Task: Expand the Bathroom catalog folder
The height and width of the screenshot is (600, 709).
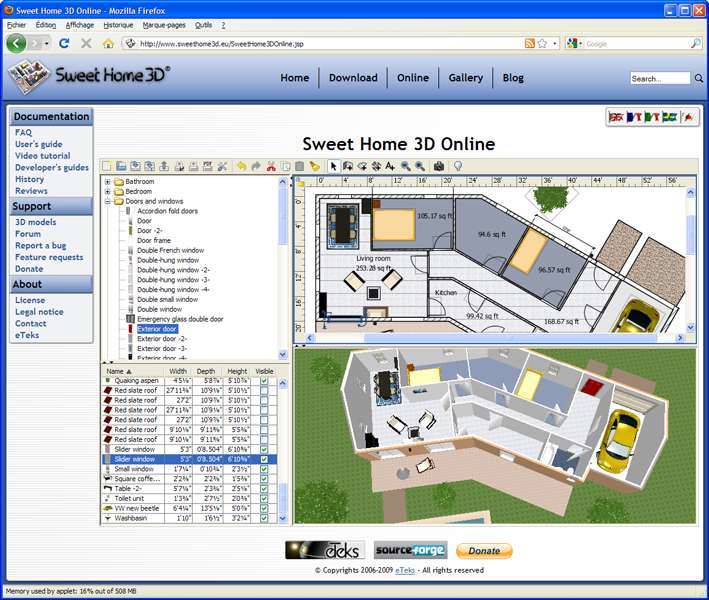Action: 107,182
